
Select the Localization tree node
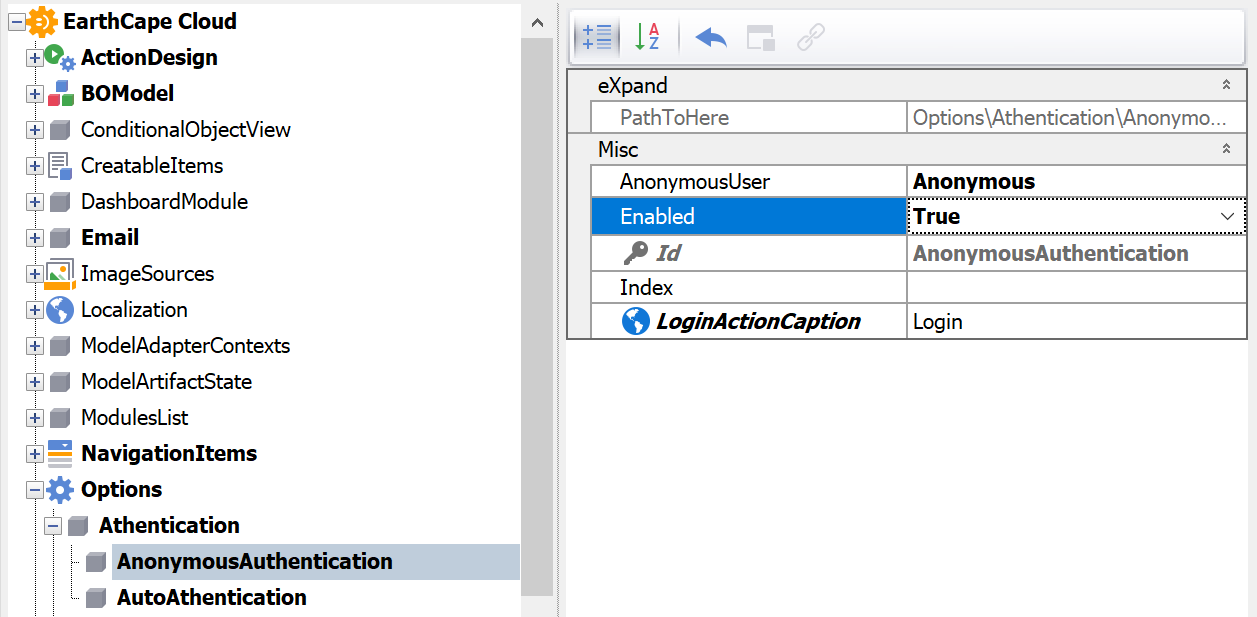point(134,310)
